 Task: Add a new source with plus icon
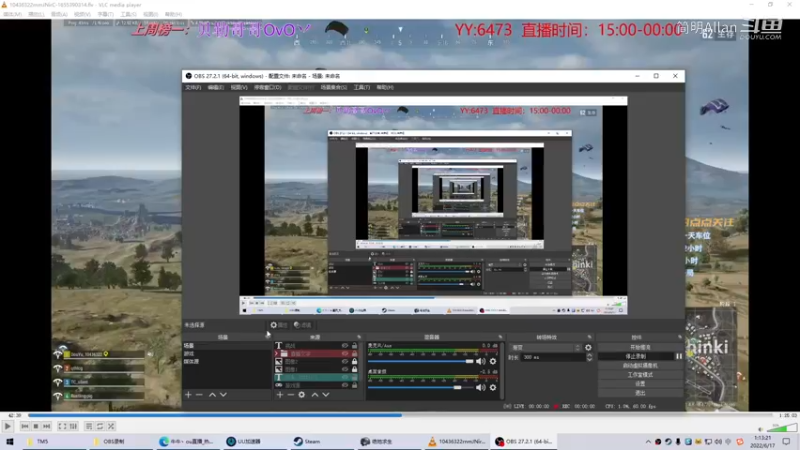click(280, 395)
